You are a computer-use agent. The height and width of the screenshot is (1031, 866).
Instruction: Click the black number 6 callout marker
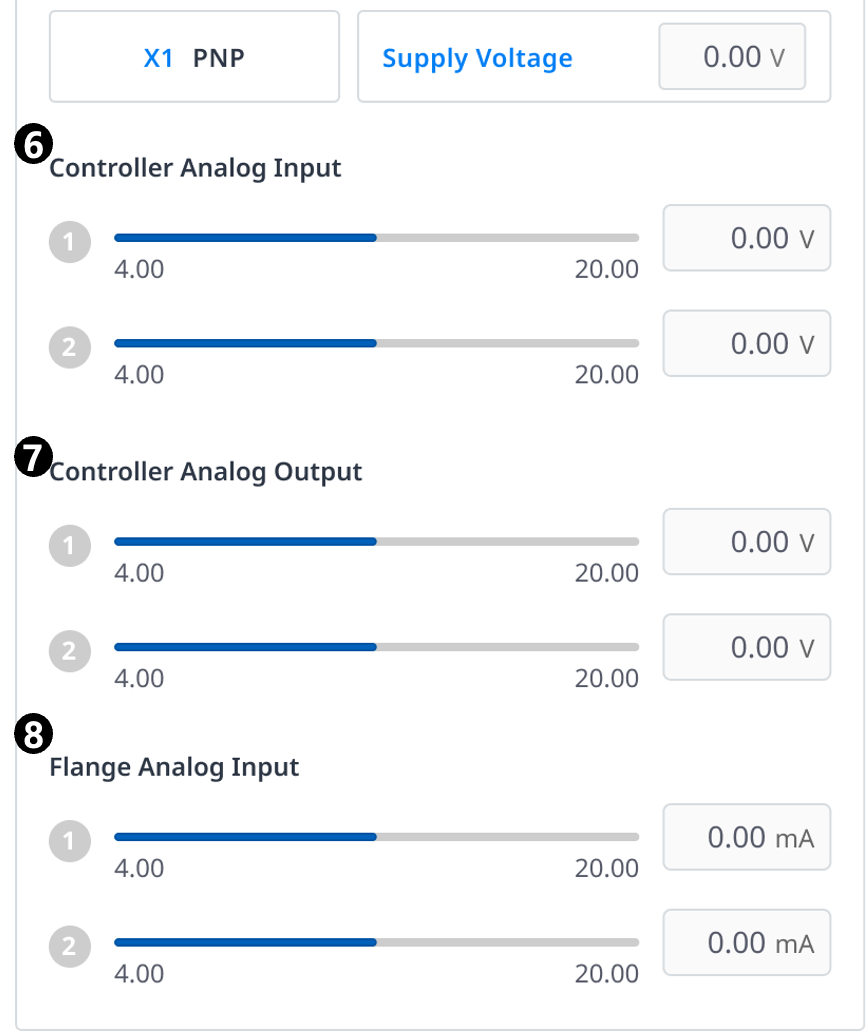point(31,146)
